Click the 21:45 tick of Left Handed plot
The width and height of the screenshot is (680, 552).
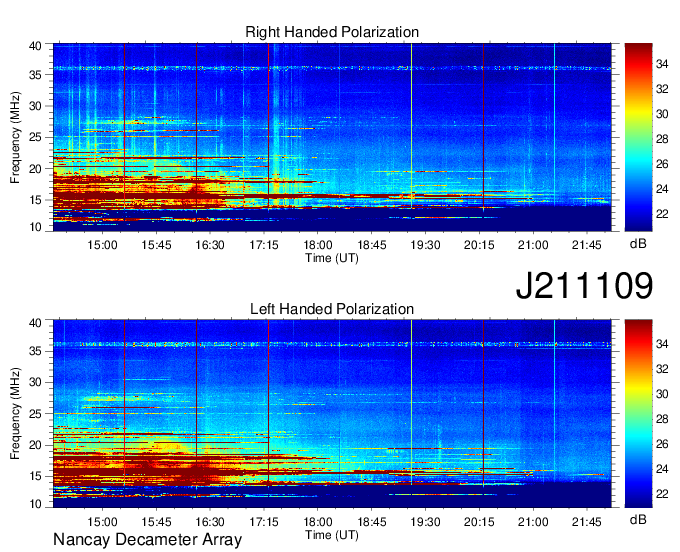[x=587, y=522]
